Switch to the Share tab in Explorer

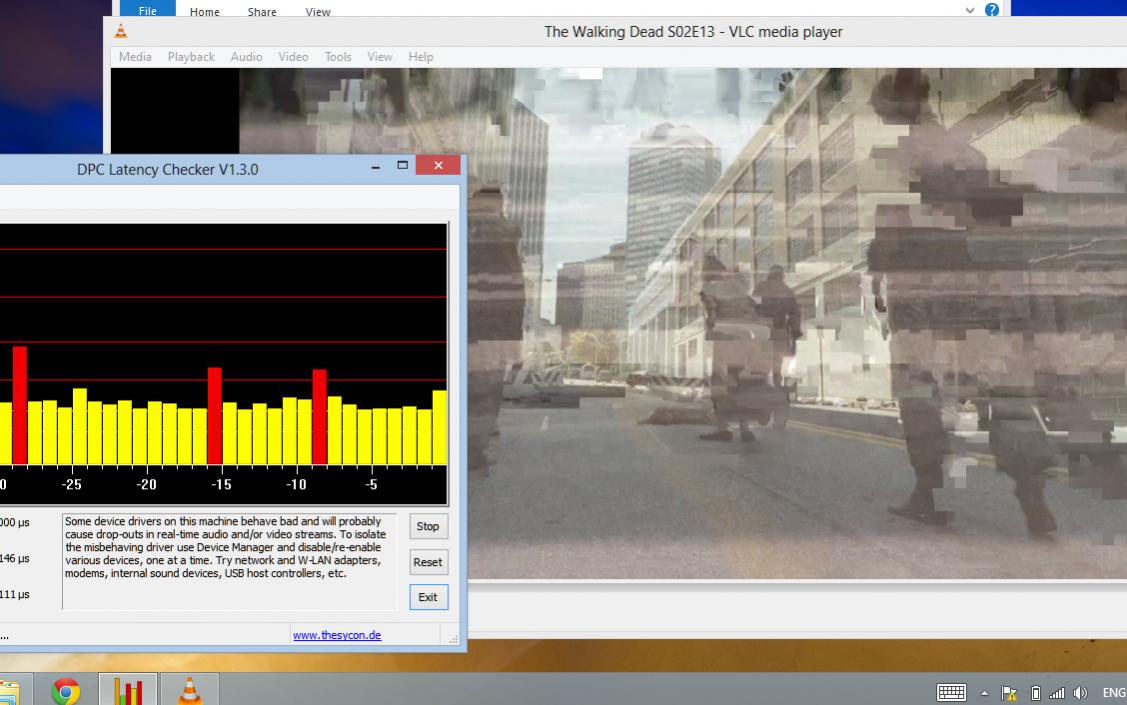click(262, 11)
